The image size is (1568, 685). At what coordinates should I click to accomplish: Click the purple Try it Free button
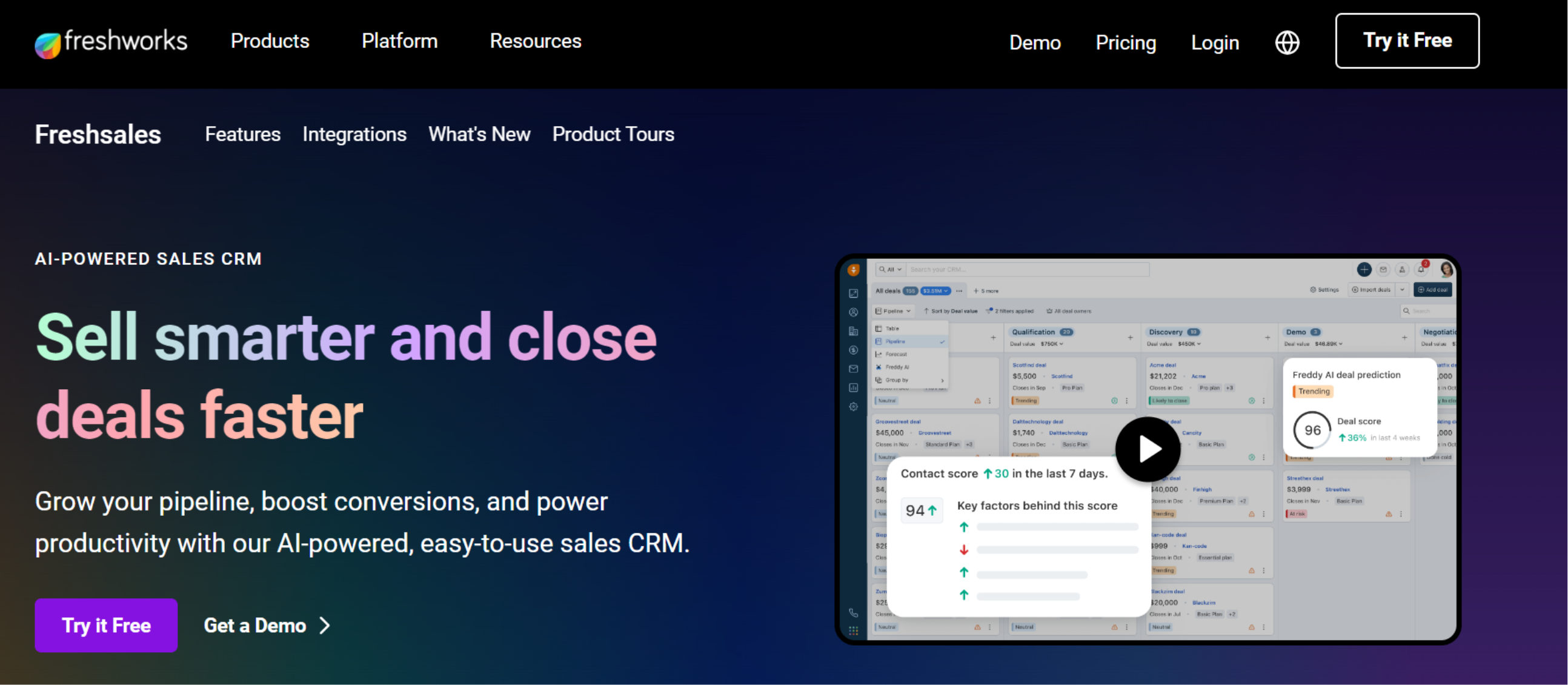[x=106, y=626]
